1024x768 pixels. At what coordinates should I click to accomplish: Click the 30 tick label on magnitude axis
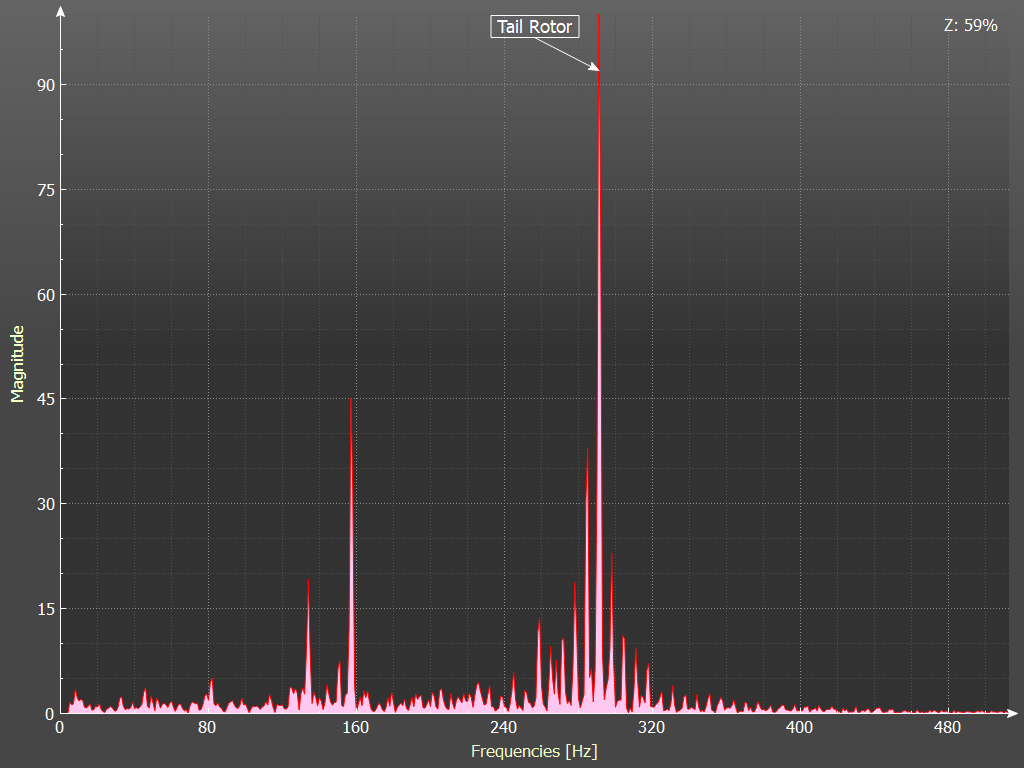pyautogui.click(x=43, y=504)
